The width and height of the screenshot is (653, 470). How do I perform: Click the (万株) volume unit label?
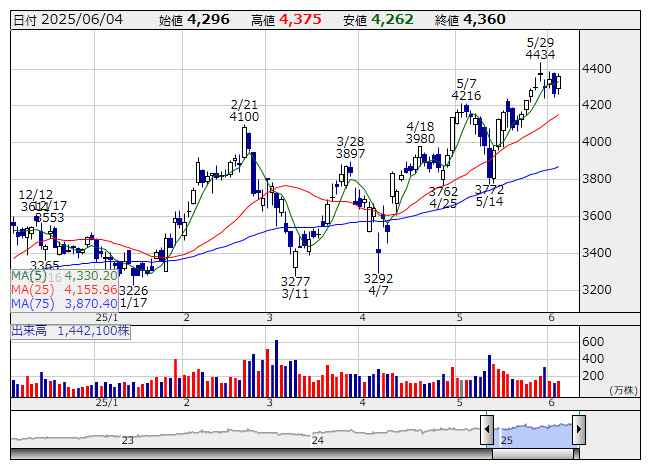click(x=623, y=390)
